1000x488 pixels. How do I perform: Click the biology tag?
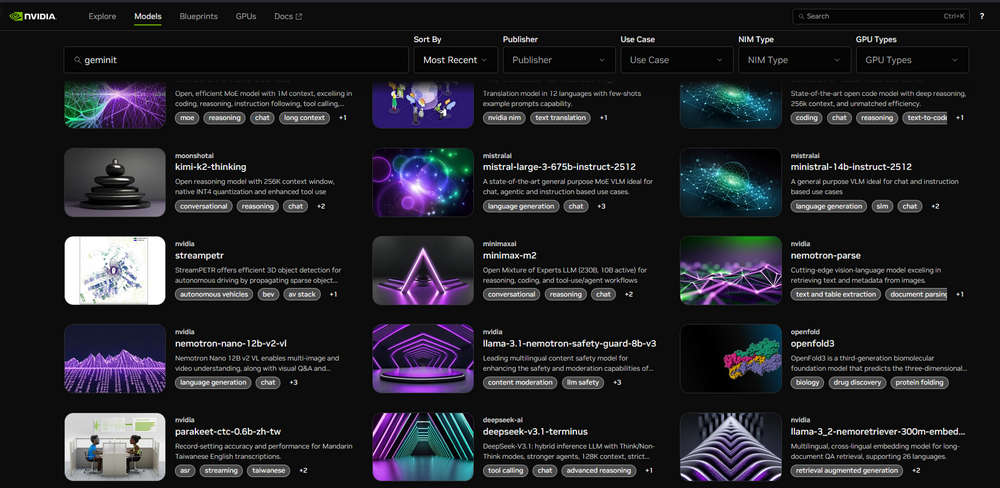click(807, 382)
